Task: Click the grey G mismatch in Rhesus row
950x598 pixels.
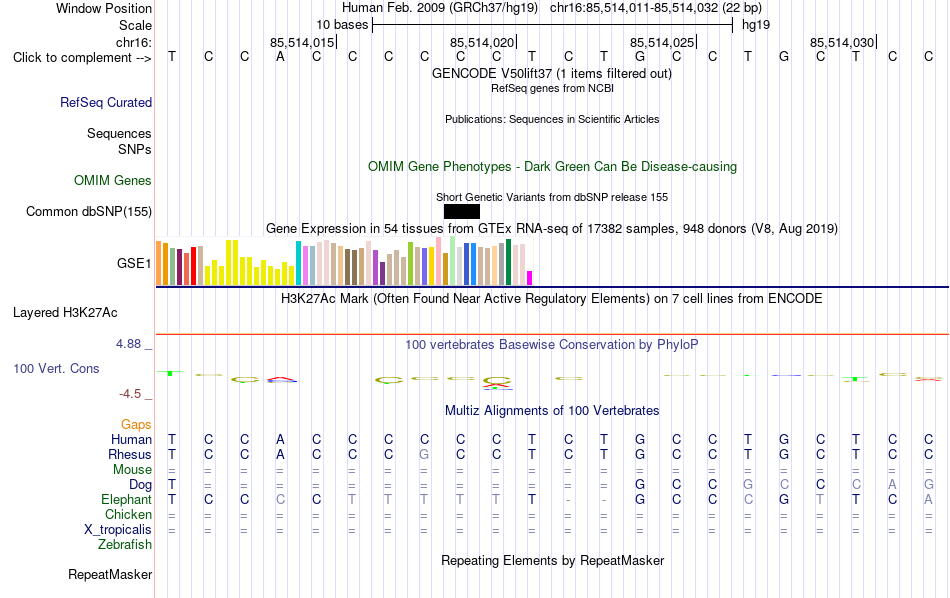Action: pos(425,454)
